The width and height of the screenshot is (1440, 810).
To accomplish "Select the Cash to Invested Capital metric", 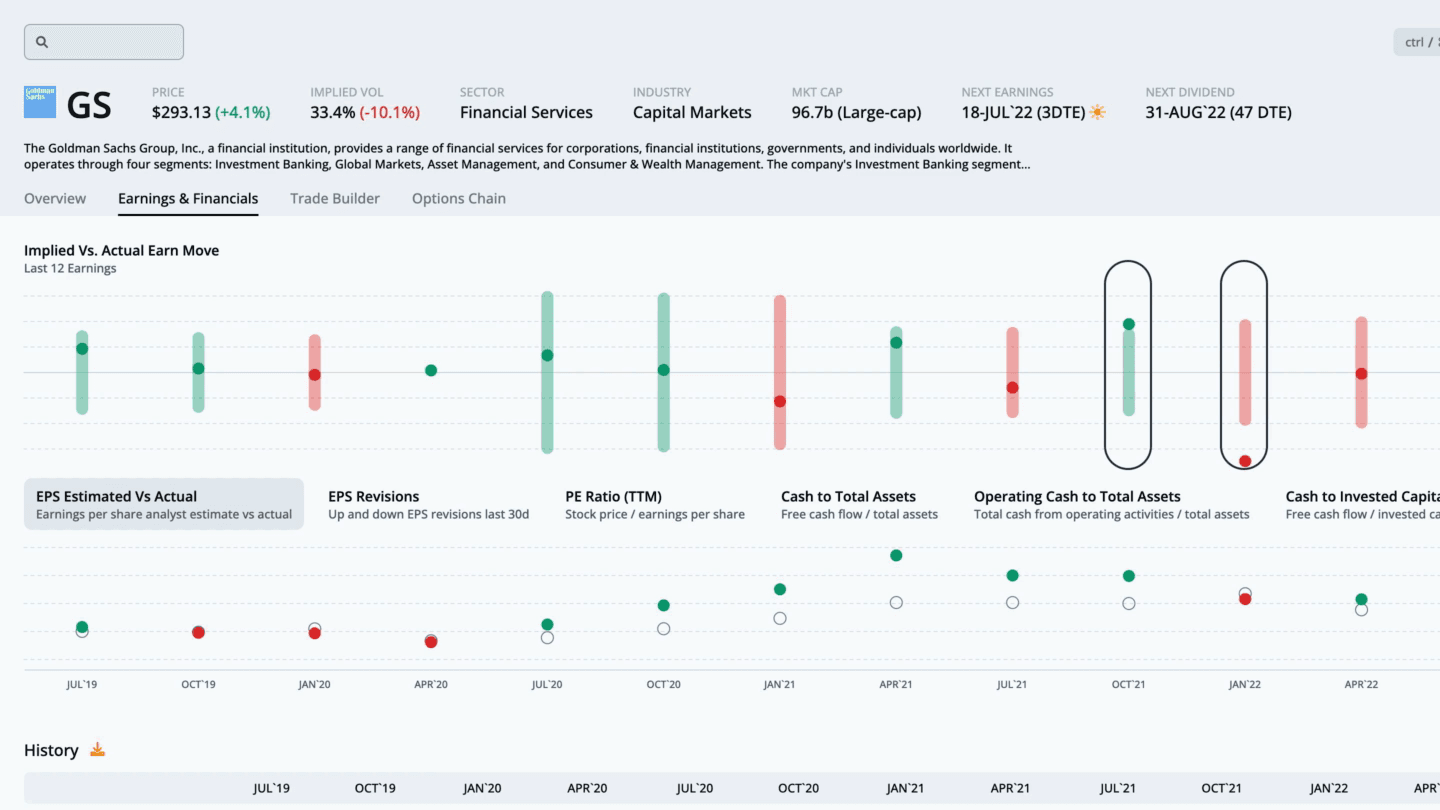I will 1362,504.
